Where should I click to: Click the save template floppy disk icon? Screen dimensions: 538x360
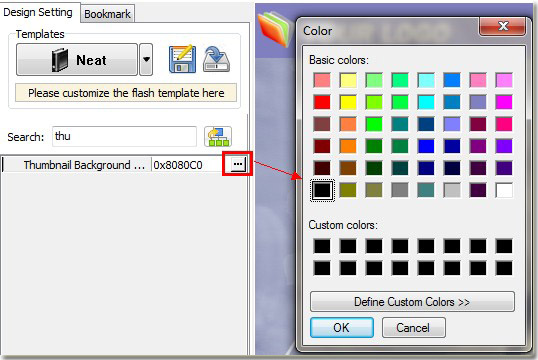click(x=182, y=59)
